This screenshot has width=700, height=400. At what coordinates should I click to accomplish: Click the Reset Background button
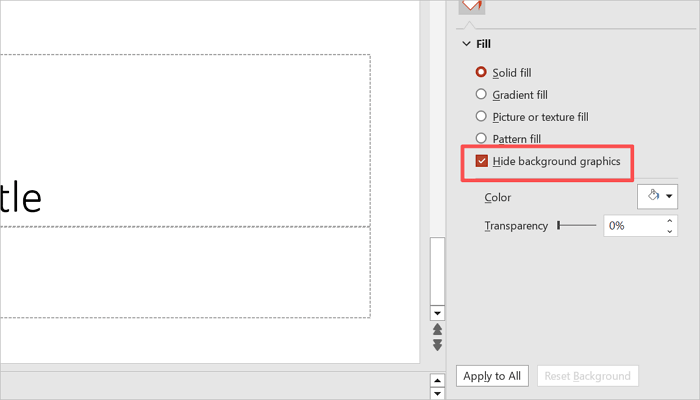[588, 376]
